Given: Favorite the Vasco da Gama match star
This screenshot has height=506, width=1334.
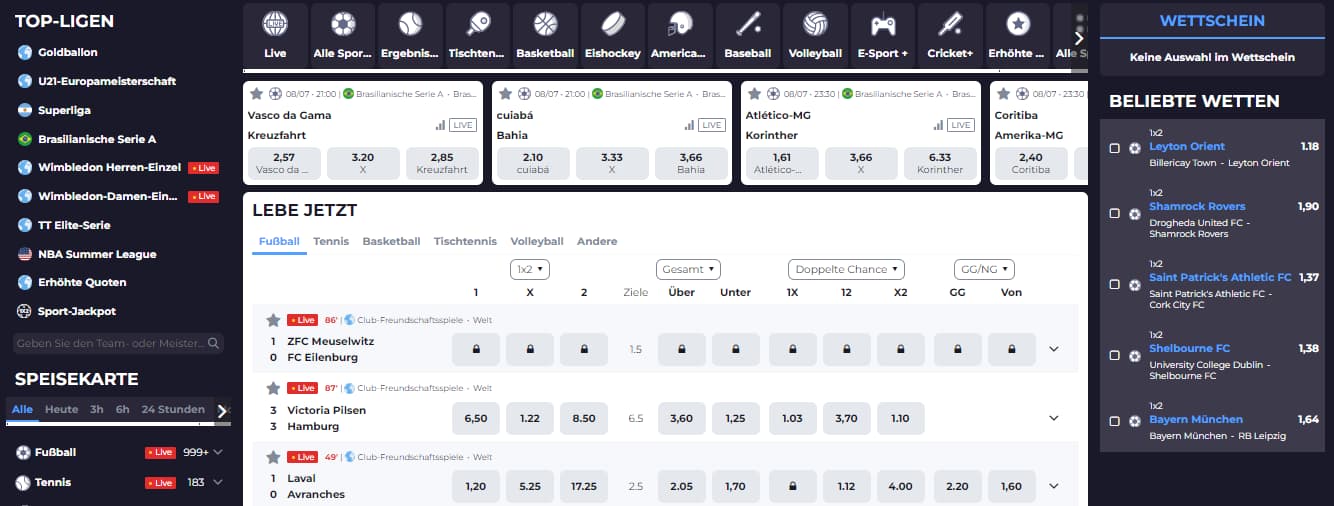Looking at the screenshot, I should [x=257, y=94].
